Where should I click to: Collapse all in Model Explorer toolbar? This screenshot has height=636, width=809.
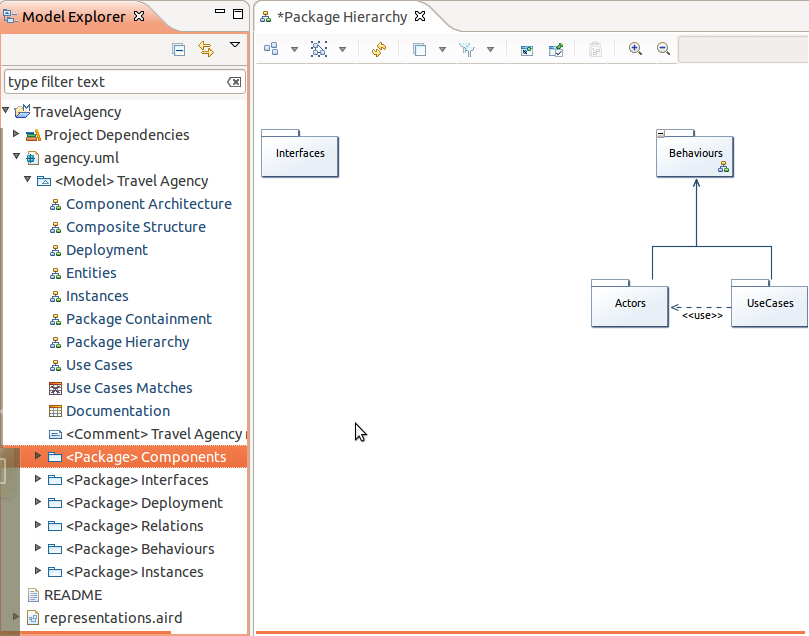[x=179, y=50]
